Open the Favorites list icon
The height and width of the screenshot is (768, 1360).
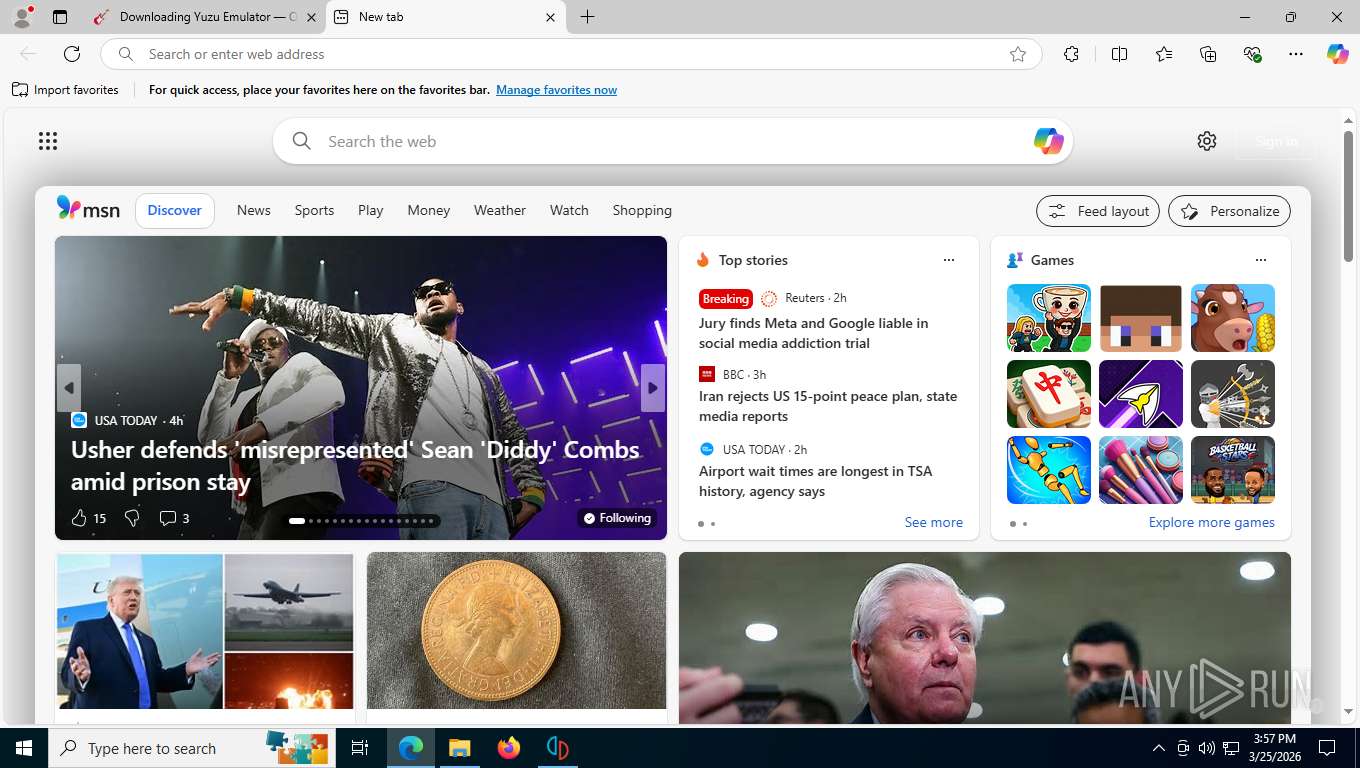(x=1164, y=54)
